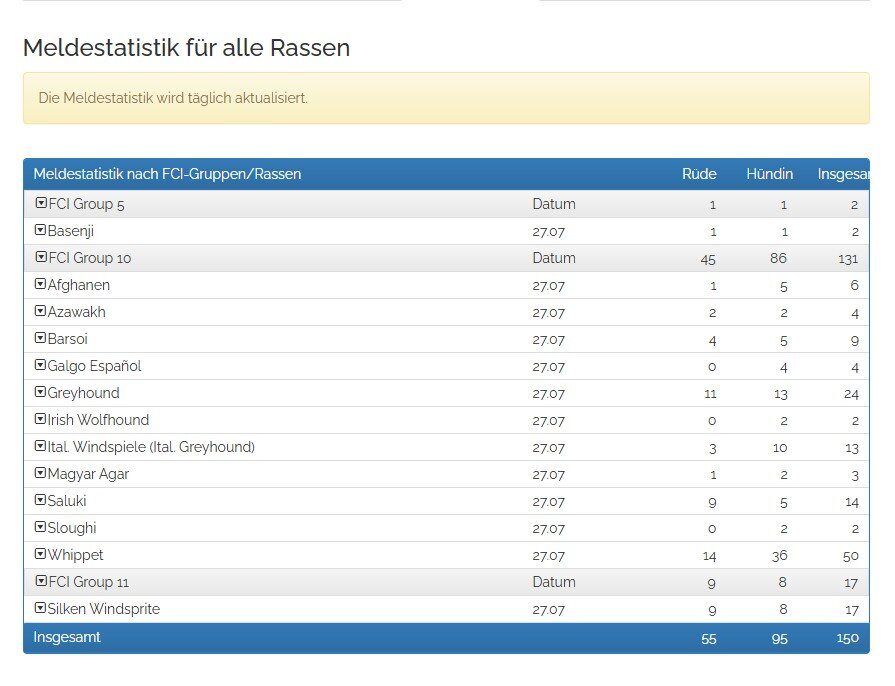The height and width of the screenshot is (686, 895).
Task: Toggle the Magyar Agar expander
Action: pos(40,473)
